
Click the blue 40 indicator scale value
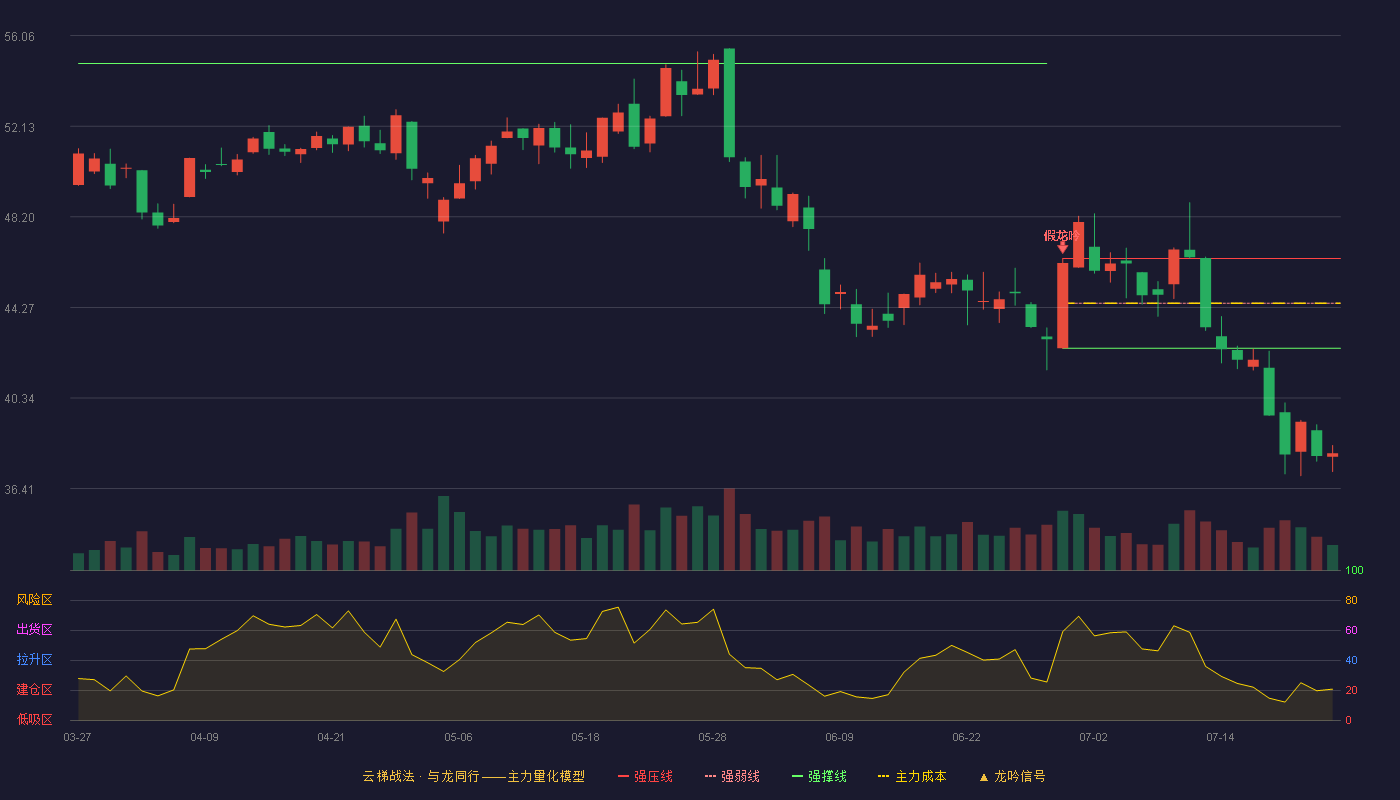1351,661
